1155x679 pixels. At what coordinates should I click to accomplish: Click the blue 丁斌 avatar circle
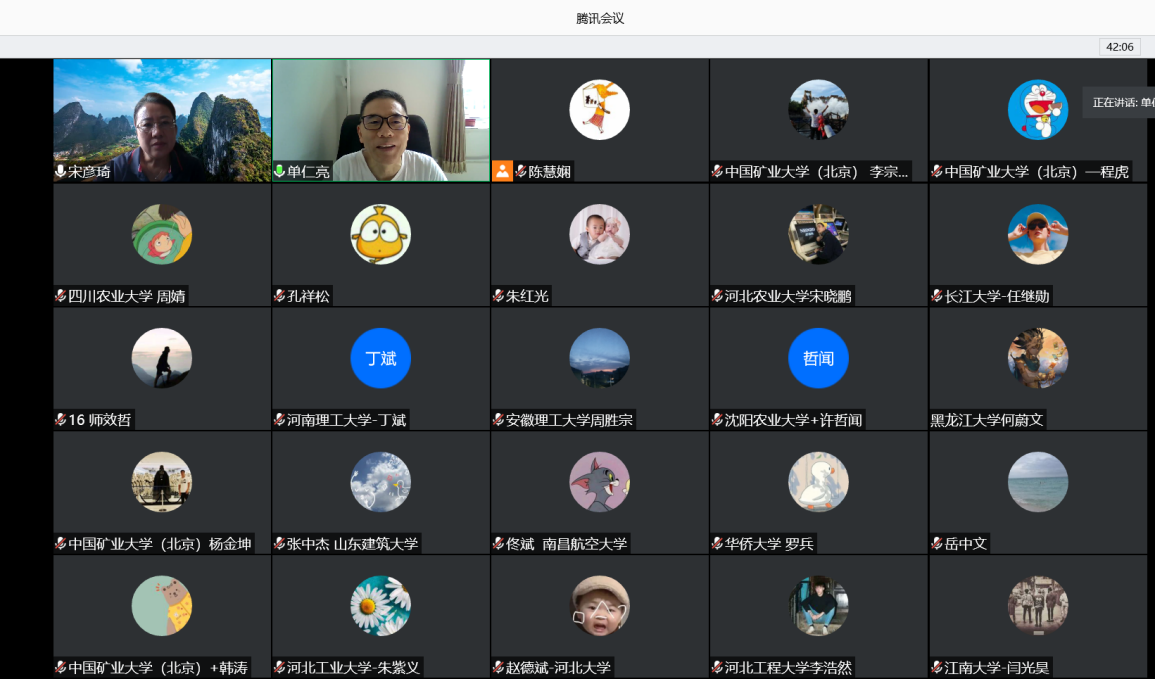[380, 358]
